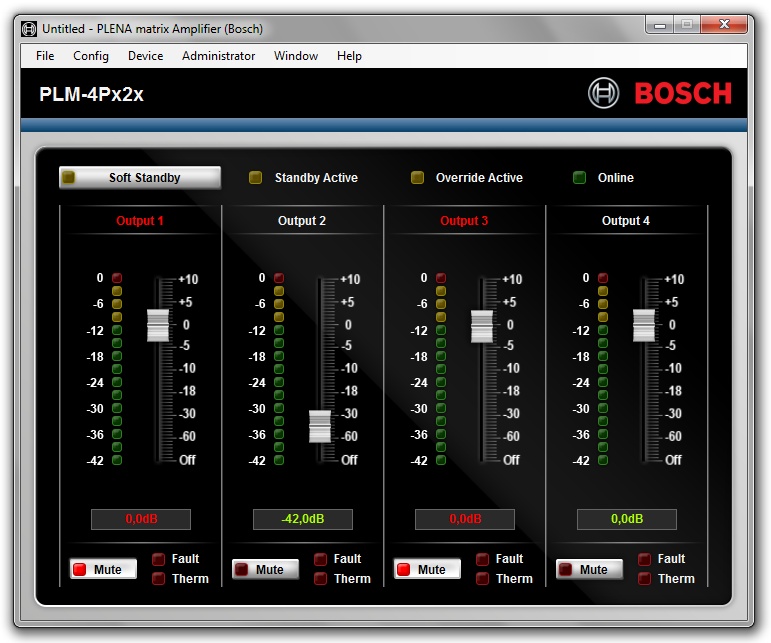Image resolution: width=771 pixels, height=643 pixels.
Task: Click the Output 2 -12 meter LED
Action: click(x=279, y=330)
